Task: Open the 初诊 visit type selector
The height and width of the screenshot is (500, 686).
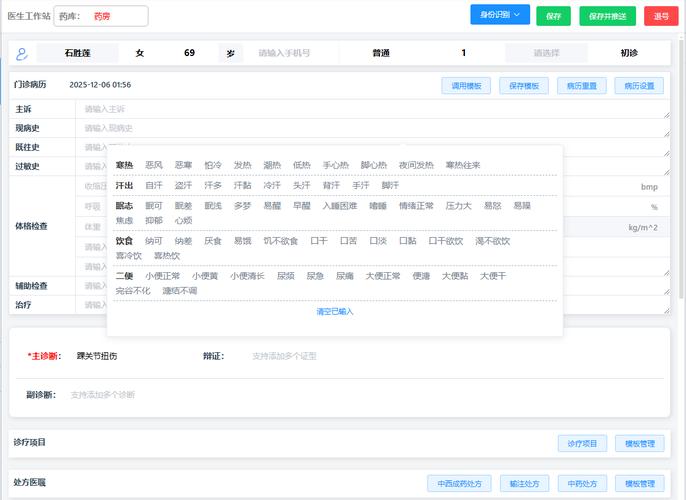Action: point(629,53)
